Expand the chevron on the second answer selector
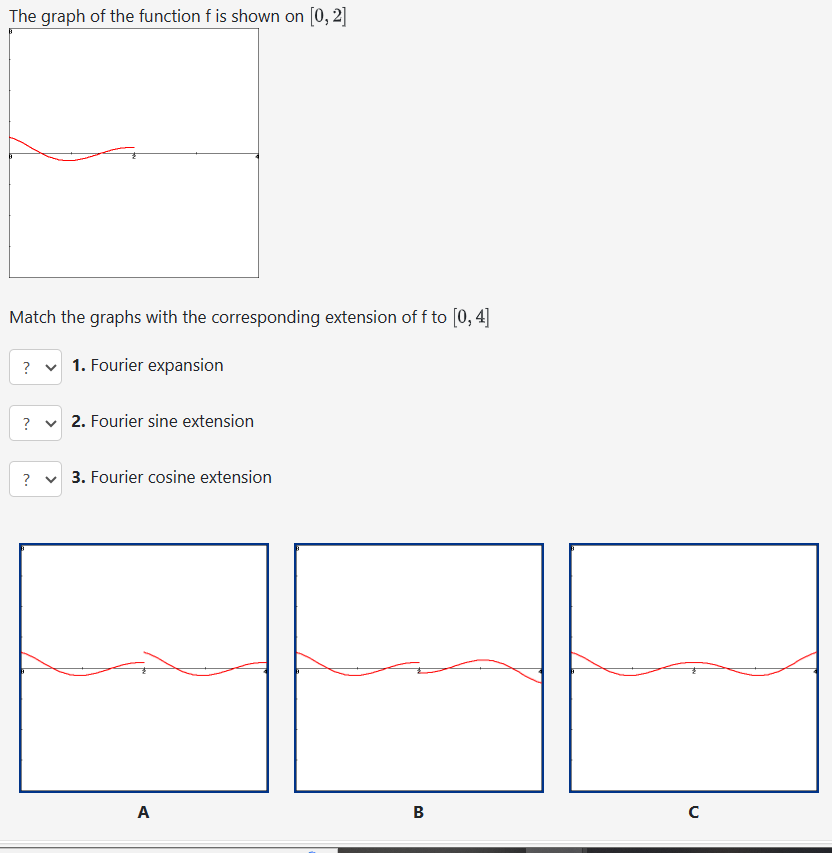The image size is (832, 853). pyautogui.click(x=48, y=422)
